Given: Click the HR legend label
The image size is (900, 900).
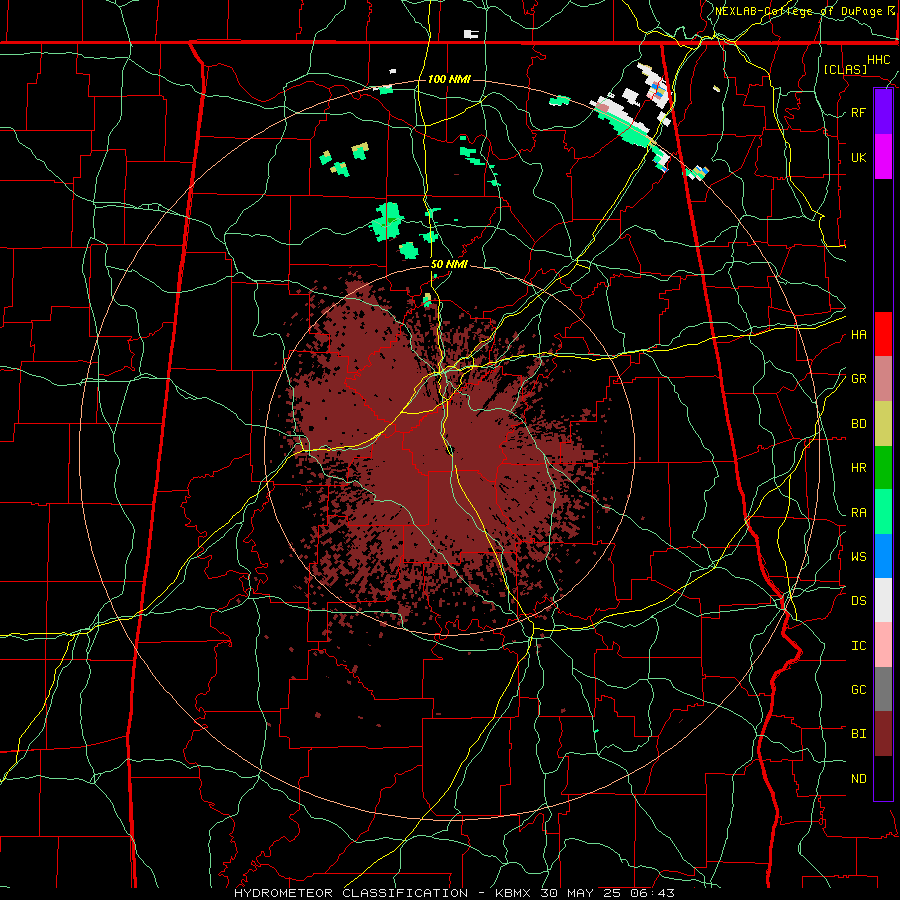Looking at the screenshot, I should 858,468.
